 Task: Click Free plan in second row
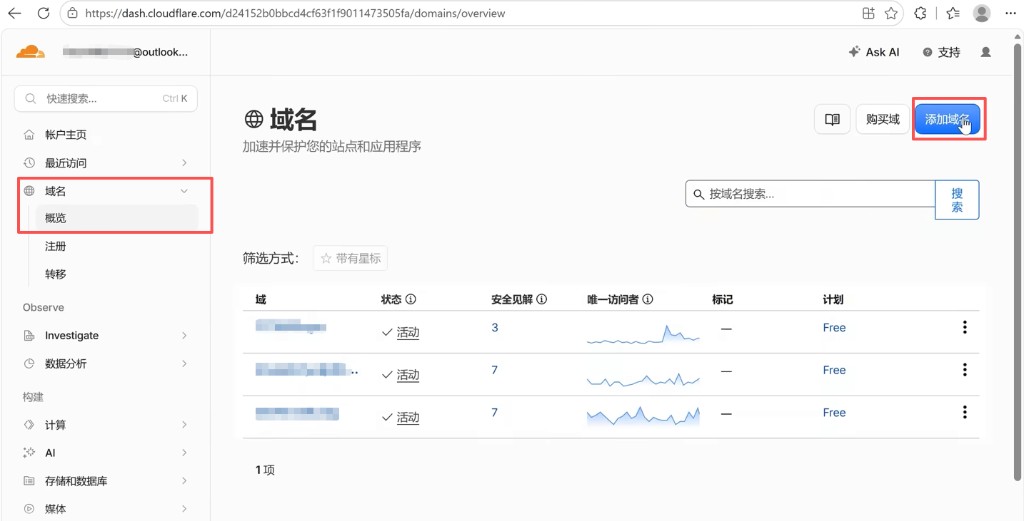click(x=834, y=370)
